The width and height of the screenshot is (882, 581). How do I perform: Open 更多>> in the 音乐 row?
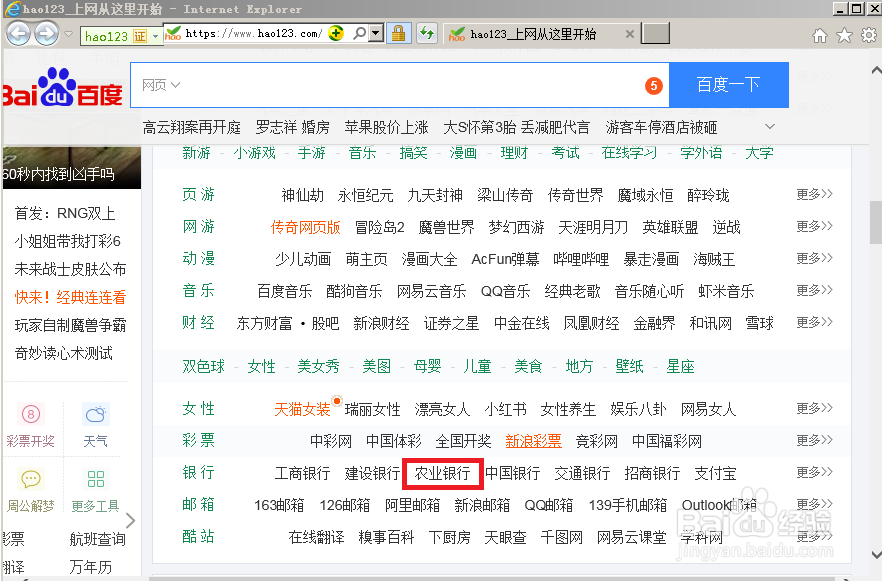814,290
